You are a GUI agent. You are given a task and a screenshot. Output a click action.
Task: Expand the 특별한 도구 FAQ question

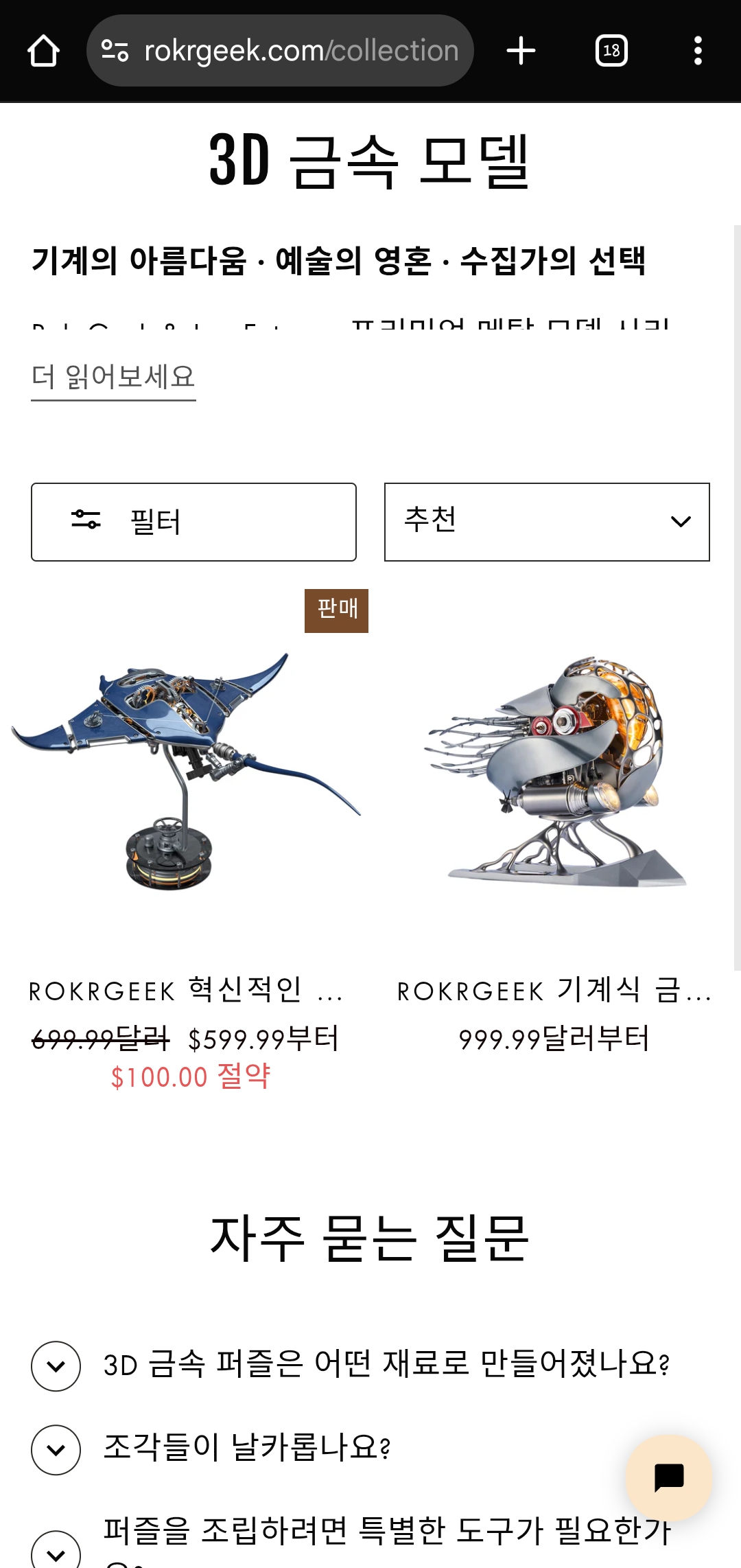pos(56,1550)
